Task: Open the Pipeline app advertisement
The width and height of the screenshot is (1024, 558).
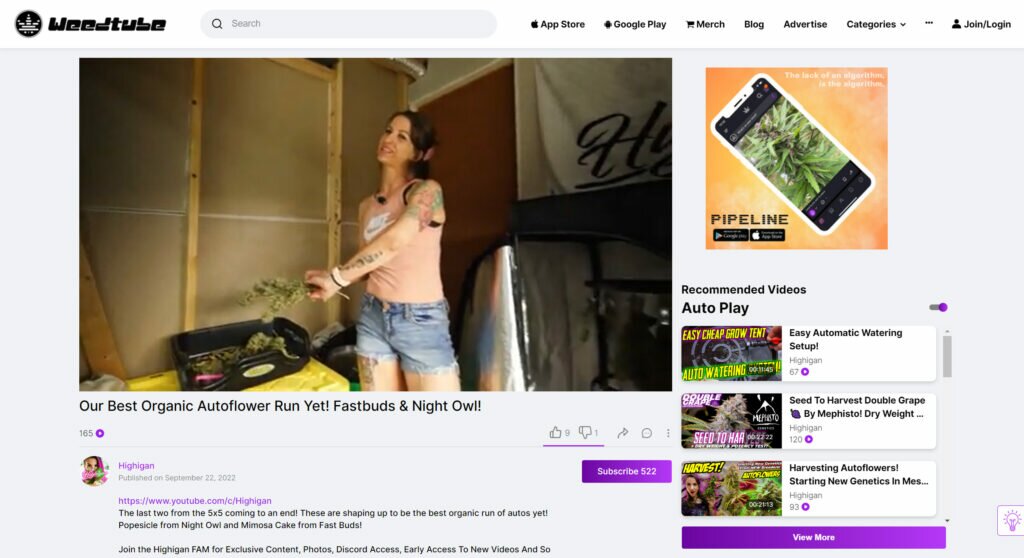Action: [x=796, y=158]
